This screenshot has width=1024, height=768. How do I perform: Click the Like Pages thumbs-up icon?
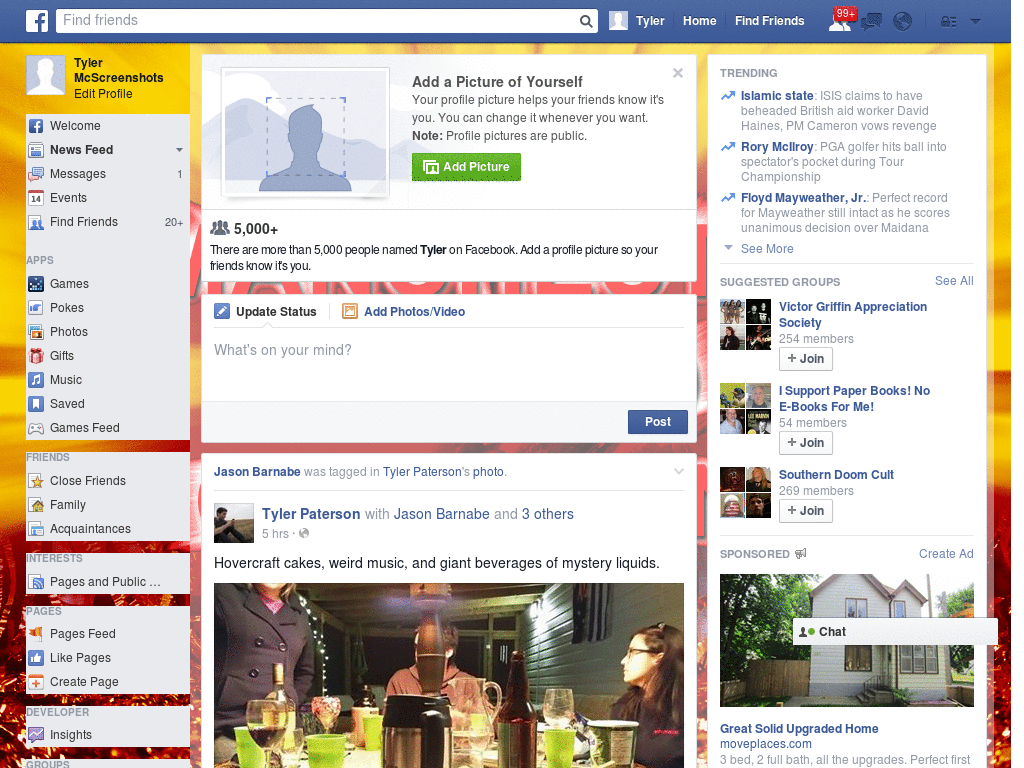tap(36, 658)
